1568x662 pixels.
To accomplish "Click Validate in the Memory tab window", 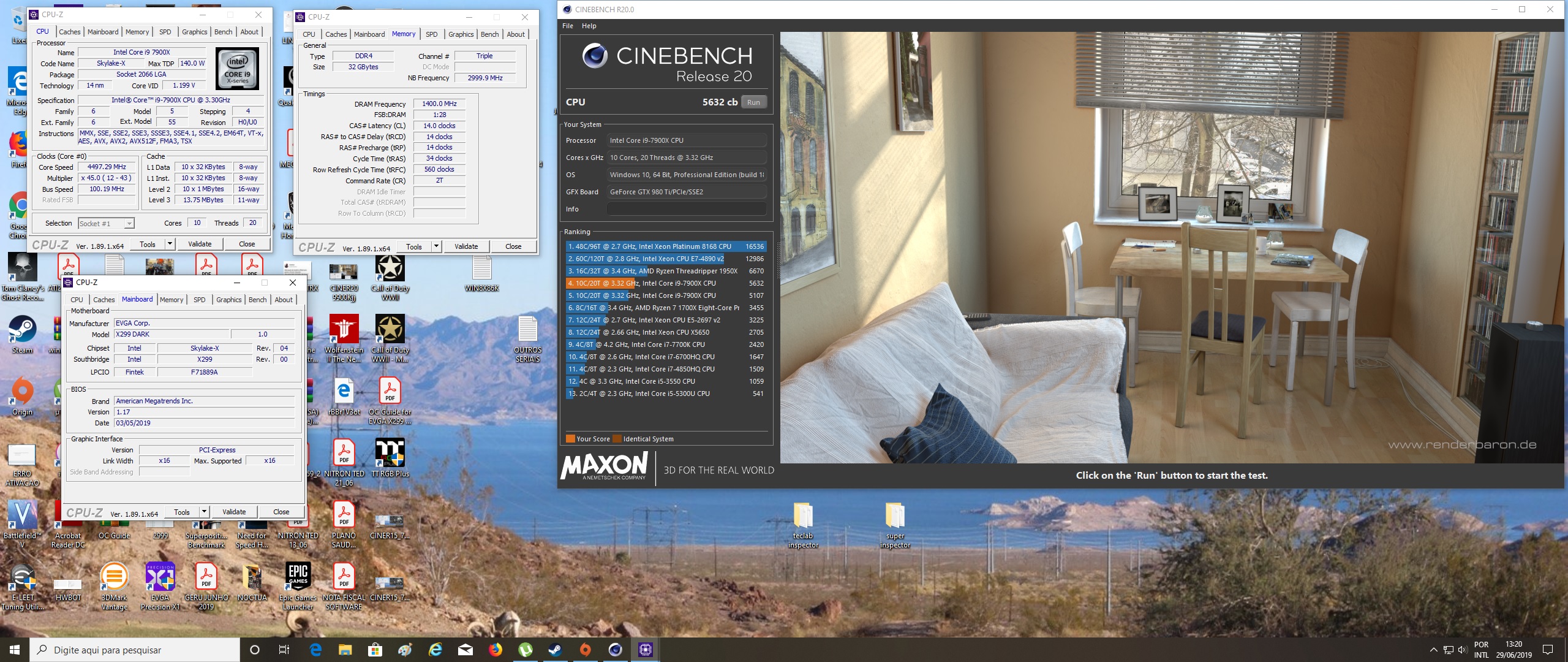I will click(466, 246).
